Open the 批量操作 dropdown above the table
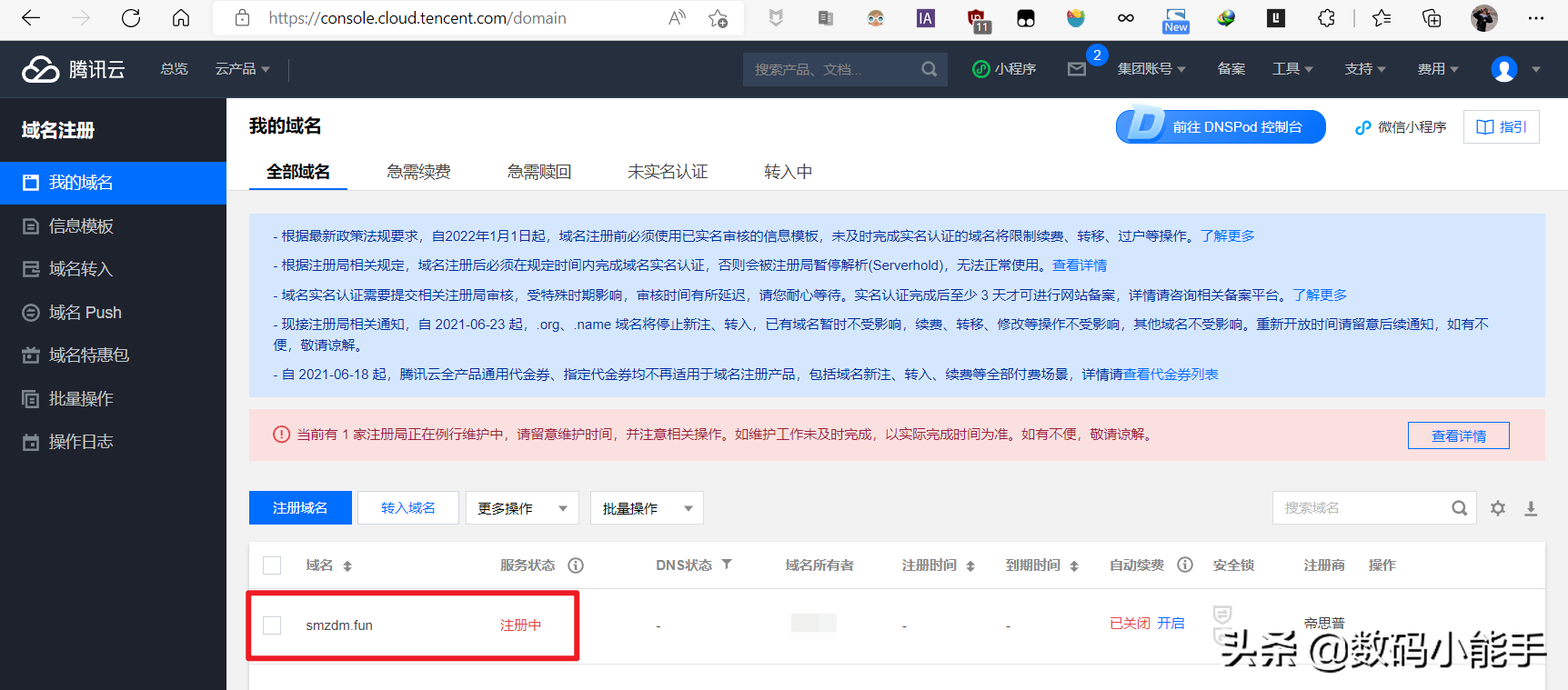Viewport: 1568px width, 690px height. pos(647,508)
